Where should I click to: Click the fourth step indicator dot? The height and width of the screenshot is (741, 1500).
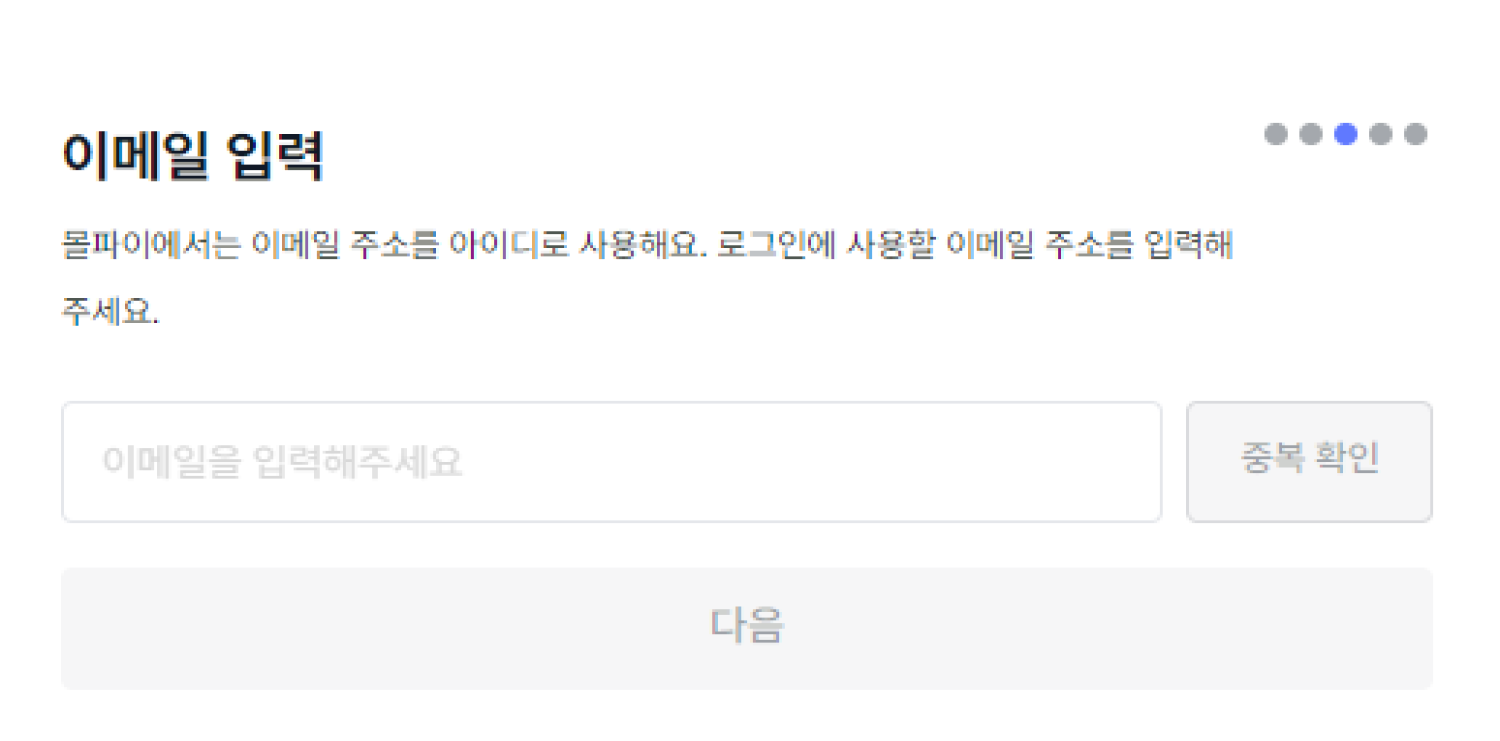coord(1381,134)
